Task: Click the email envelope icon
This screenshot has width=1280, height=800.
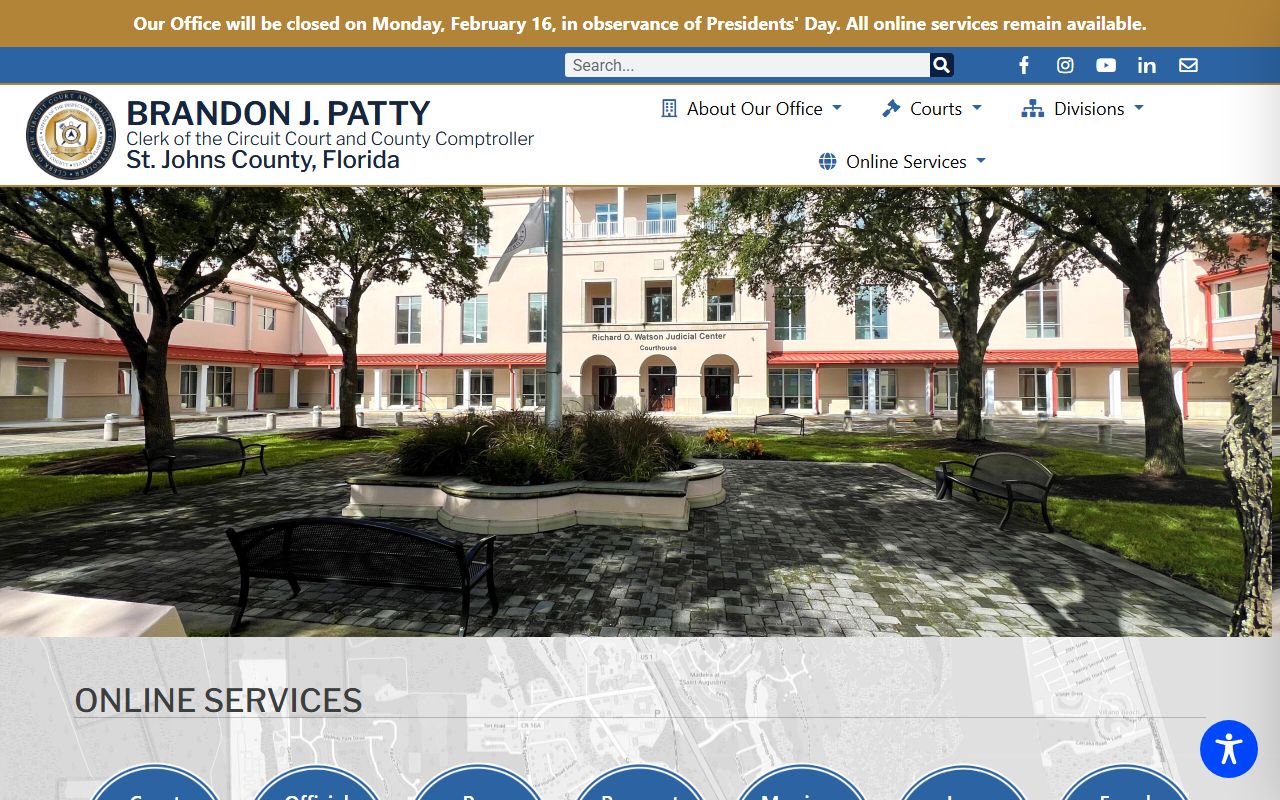Action: tap(1188, 65)
